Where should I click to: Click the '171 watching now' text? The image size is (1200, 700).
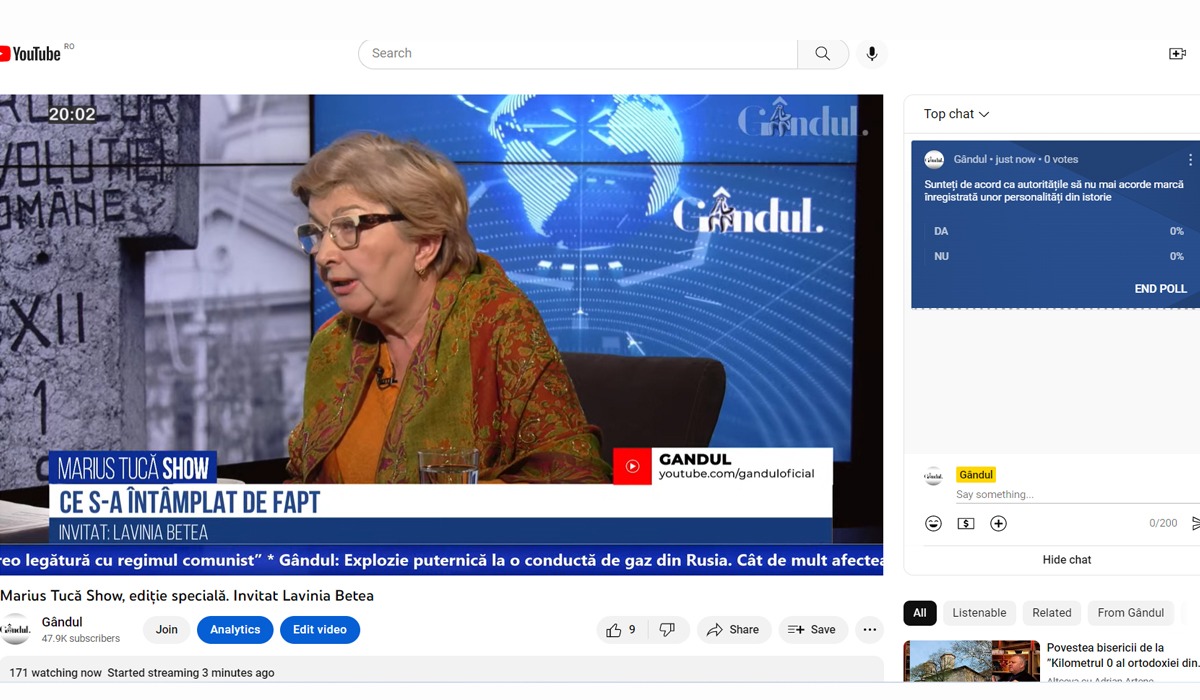[56, 673]
